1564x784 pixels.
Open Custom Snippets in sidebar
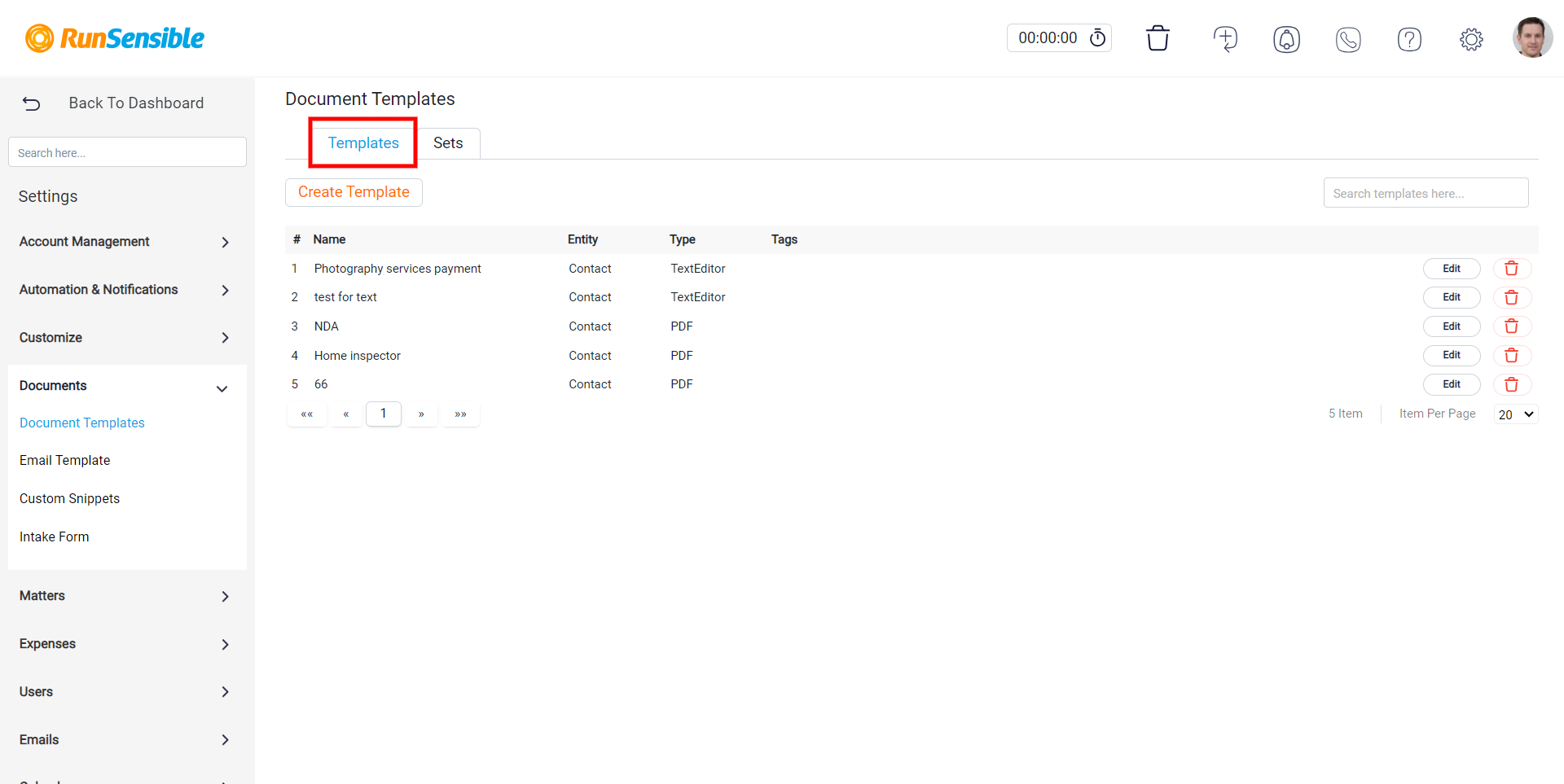point(70,499)
